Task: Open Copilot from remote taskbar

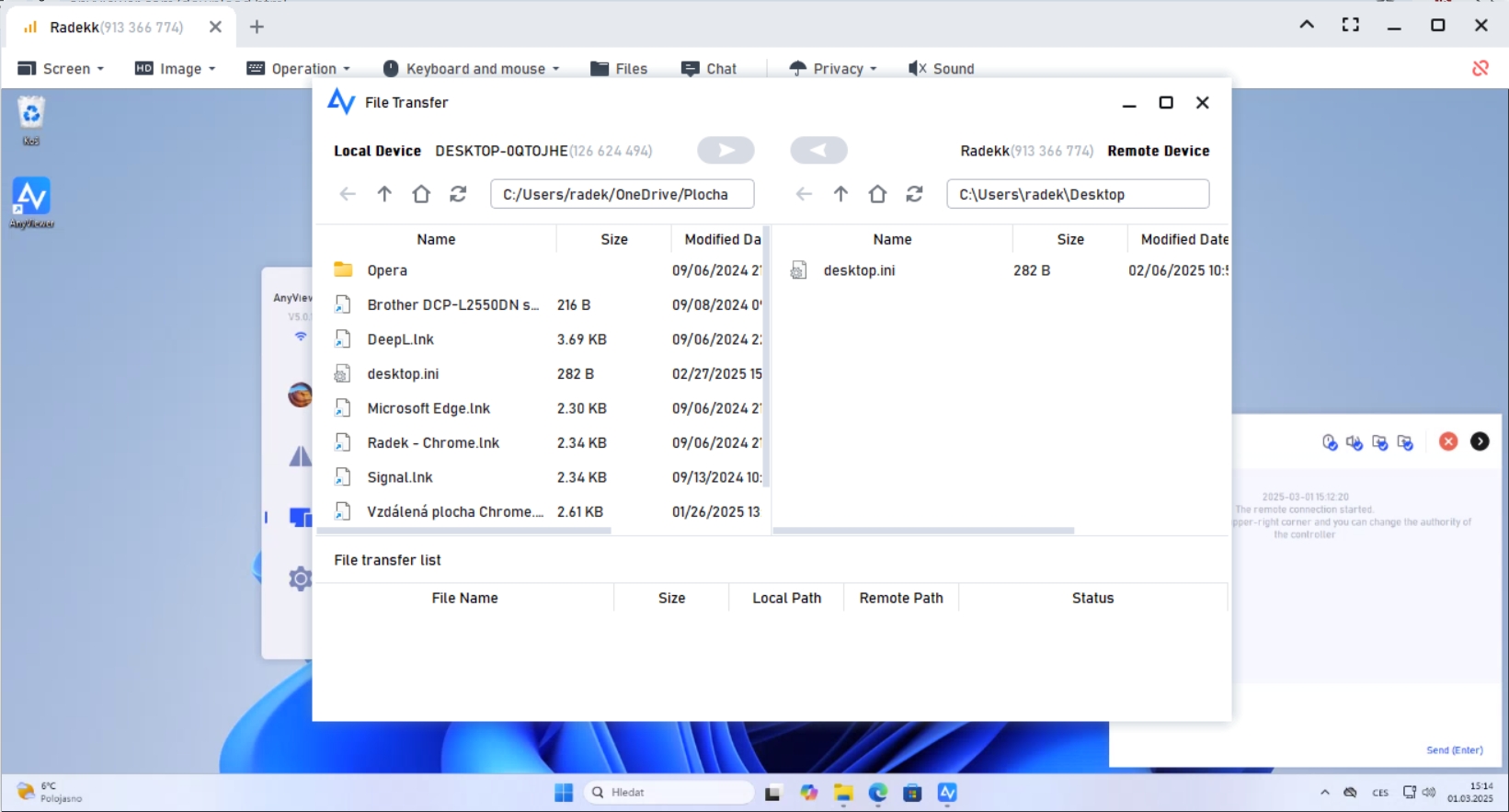Action: [x=808, y=793]
